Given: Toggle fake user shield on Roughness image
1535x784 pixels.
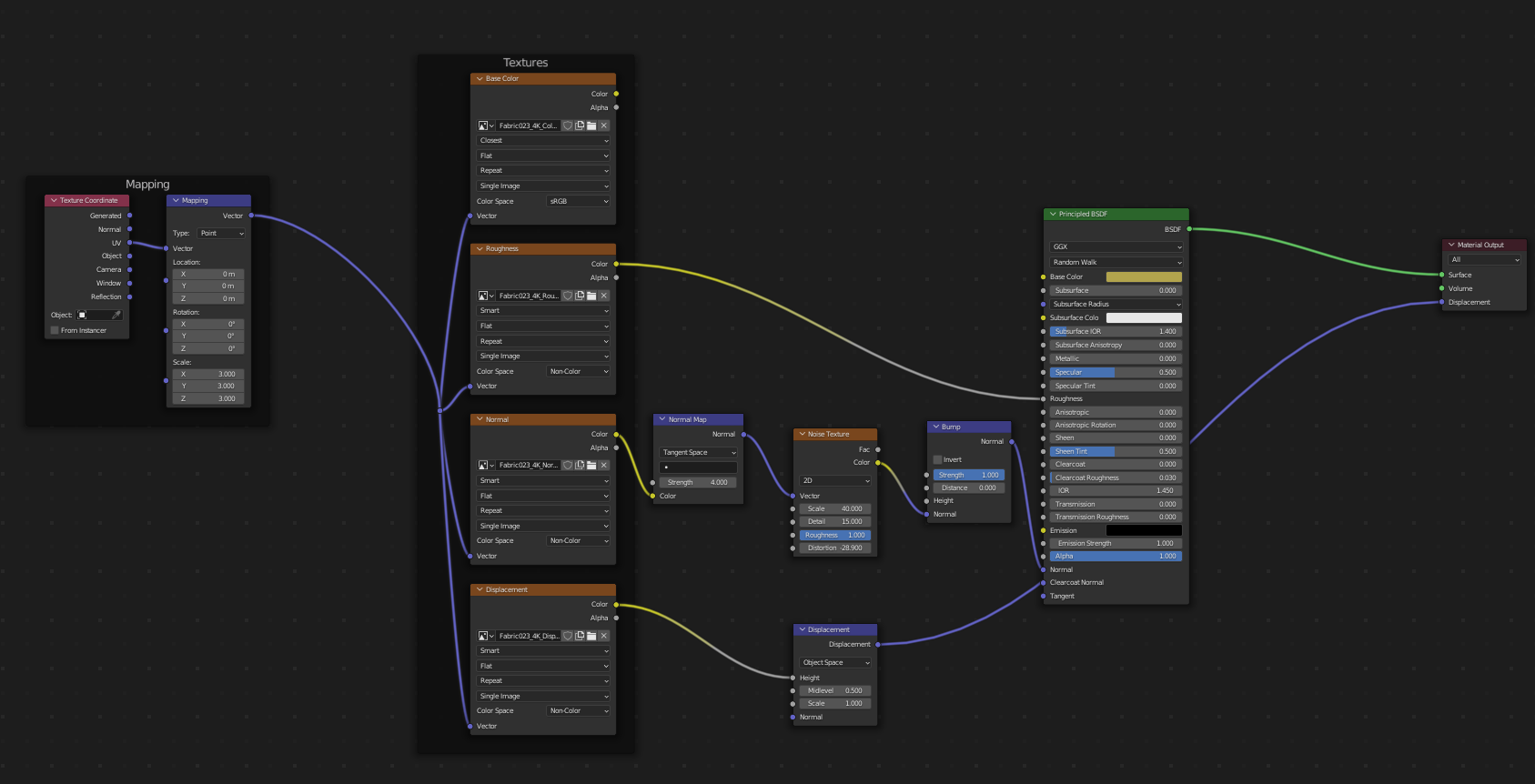Looking at the screenshot, I should pyautogui.click(x=568, y=296).
